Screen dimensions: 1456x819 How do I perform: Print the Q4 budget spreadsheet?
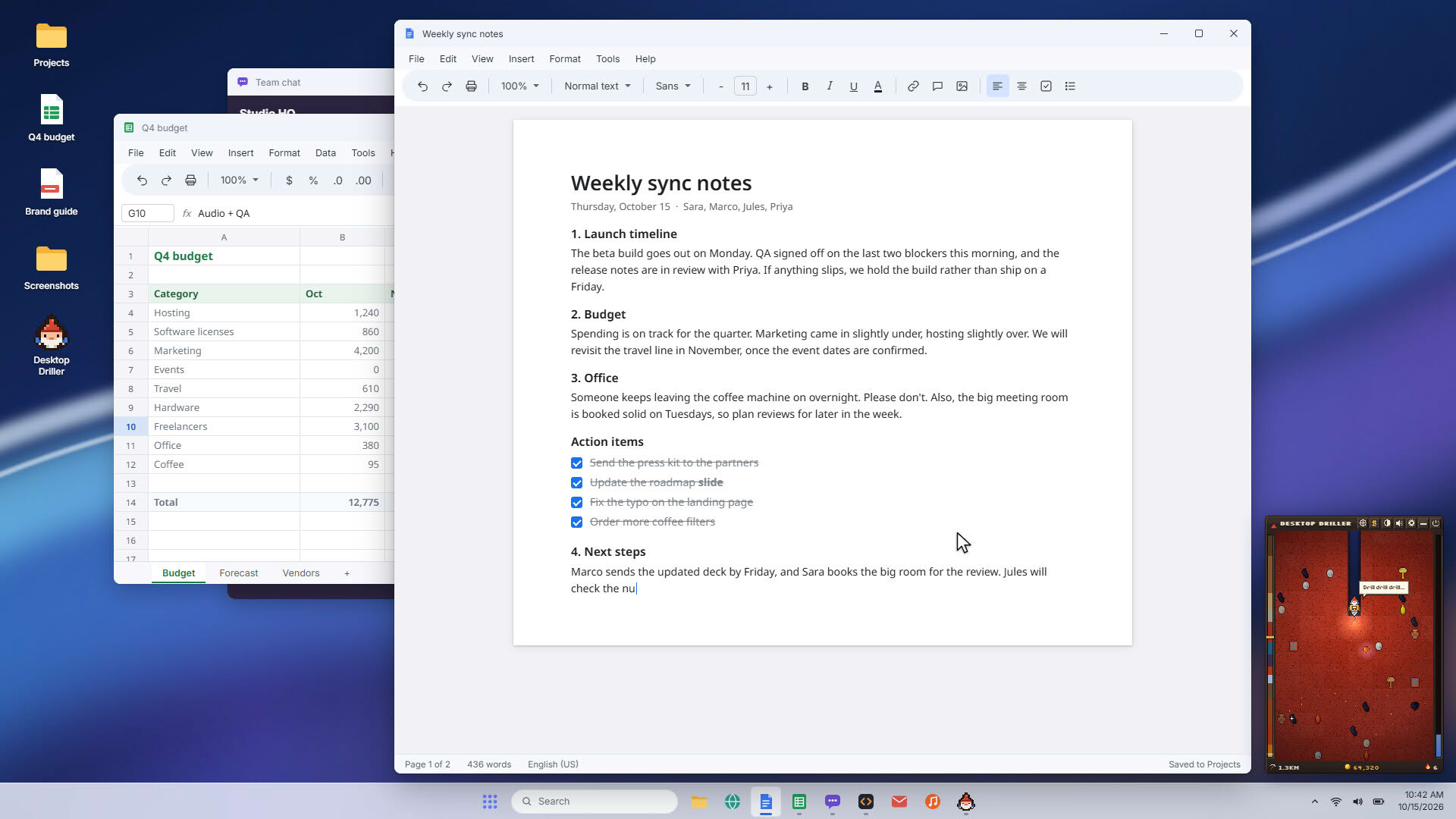pyautogui.click(x=190, y=180)
